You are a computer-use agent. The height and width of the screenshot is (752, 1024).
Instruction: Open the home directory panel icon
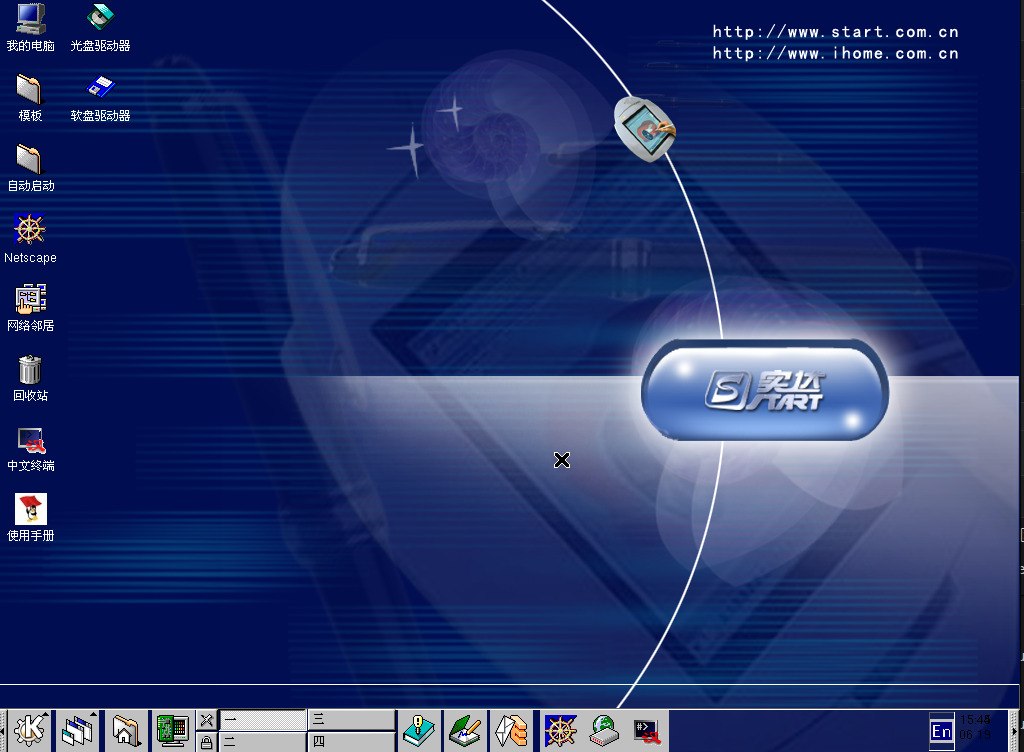(x=127, y=730)
